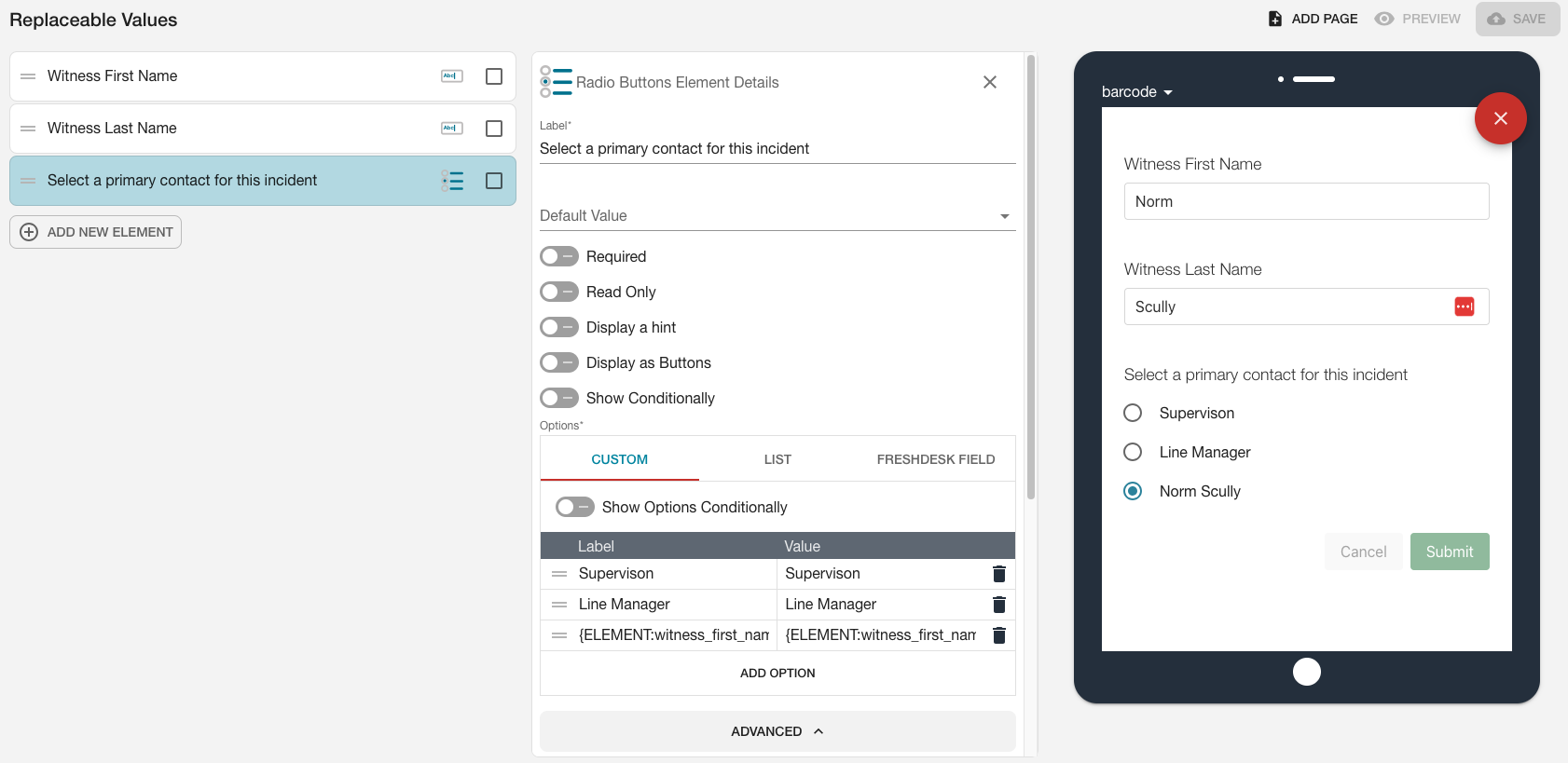Edit the ELEMENT:witness_first_name label cell
Viewport: 1568px width, 763px height.
click(674, 635)
